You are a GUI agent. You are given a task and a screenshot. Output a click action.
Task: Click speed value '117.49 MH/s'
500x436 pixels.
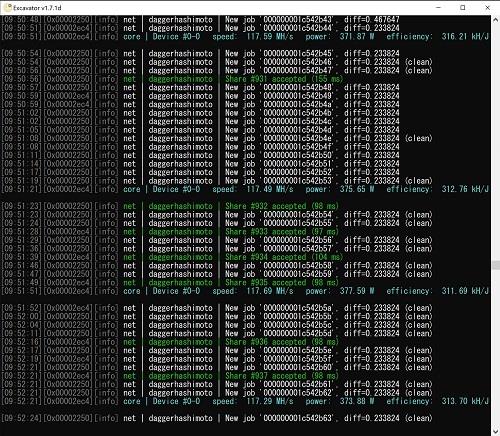270,189
